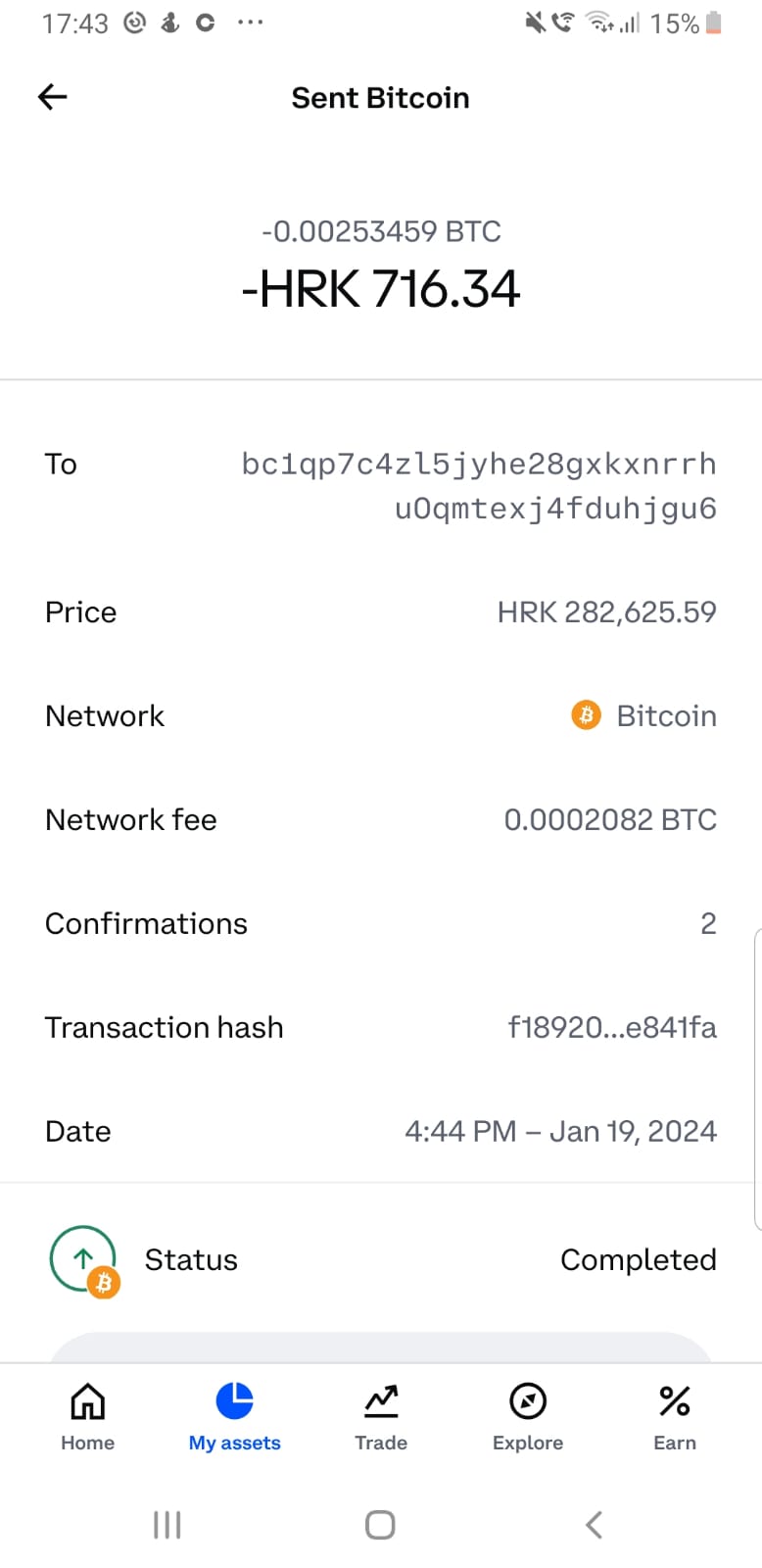Screen dimensions: 762x1568
Task: Tap the Network fee 0.0002082 BTC value
Action: [610, 819]
